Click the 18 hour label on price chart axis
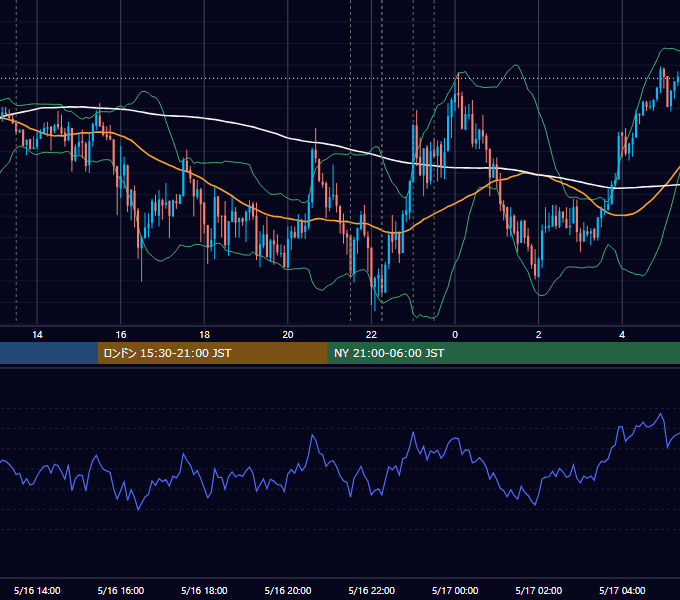This screenshot has width=680, height=600. pyautogui.click(x=204, y=335)
